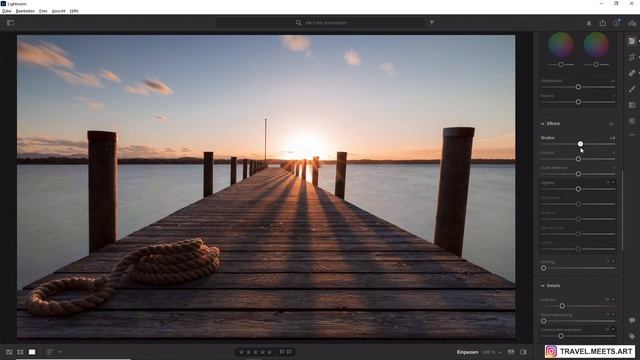This screenshot has height=360, width=640.
Task: Open the help clock icon in top bar
Action: coord(616,23)
